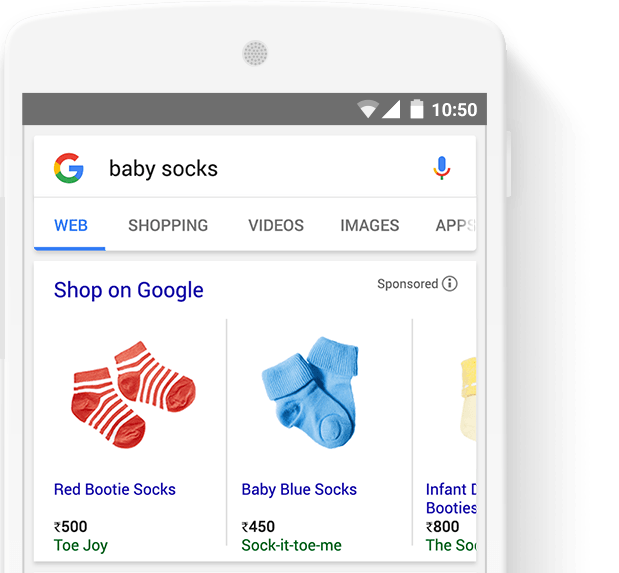Tap the battery status icon
The height and width of the screenshot is (573, 619).
click(x=416, y=109)
